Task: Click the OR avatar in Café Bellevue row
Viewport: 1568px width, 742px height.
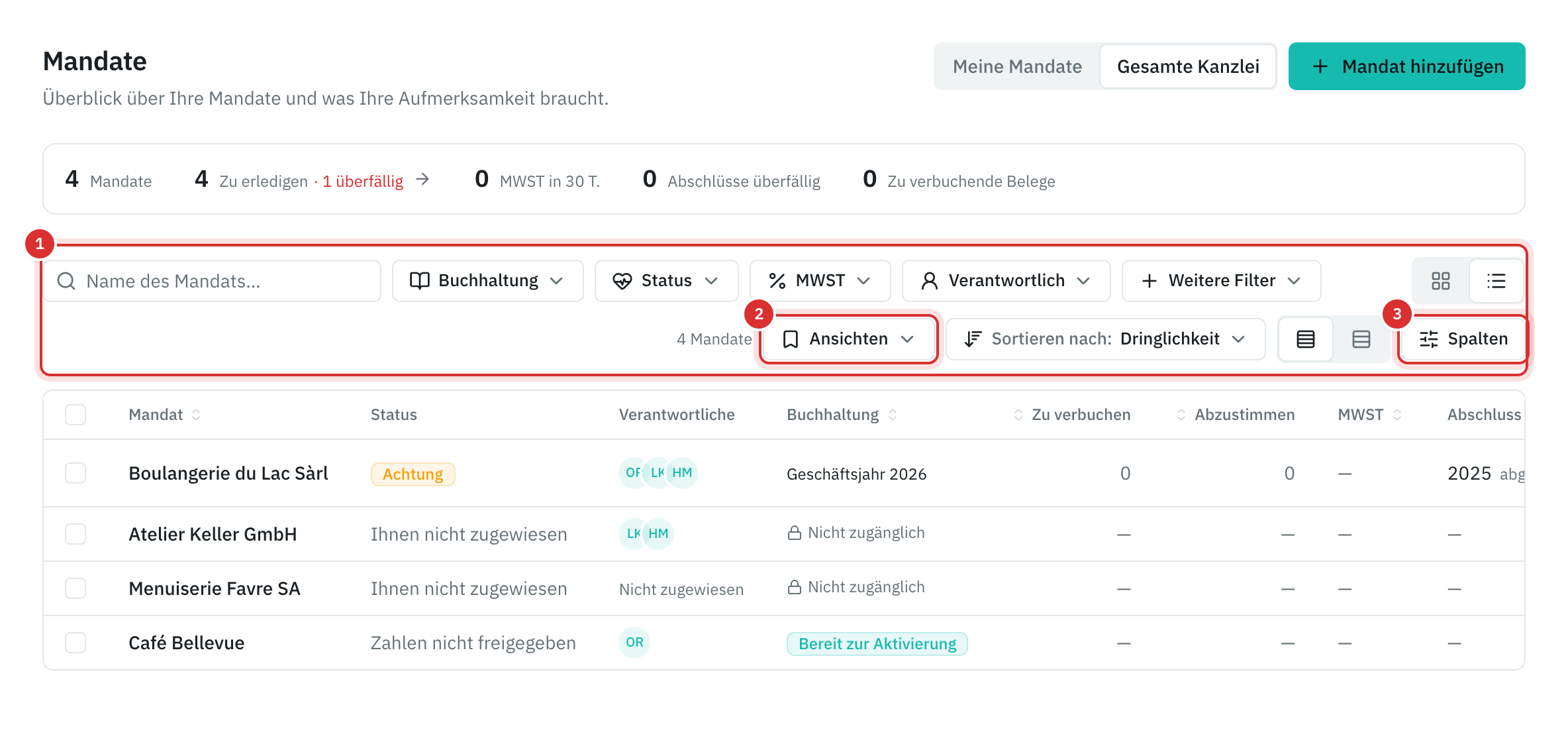Action: 634,642
